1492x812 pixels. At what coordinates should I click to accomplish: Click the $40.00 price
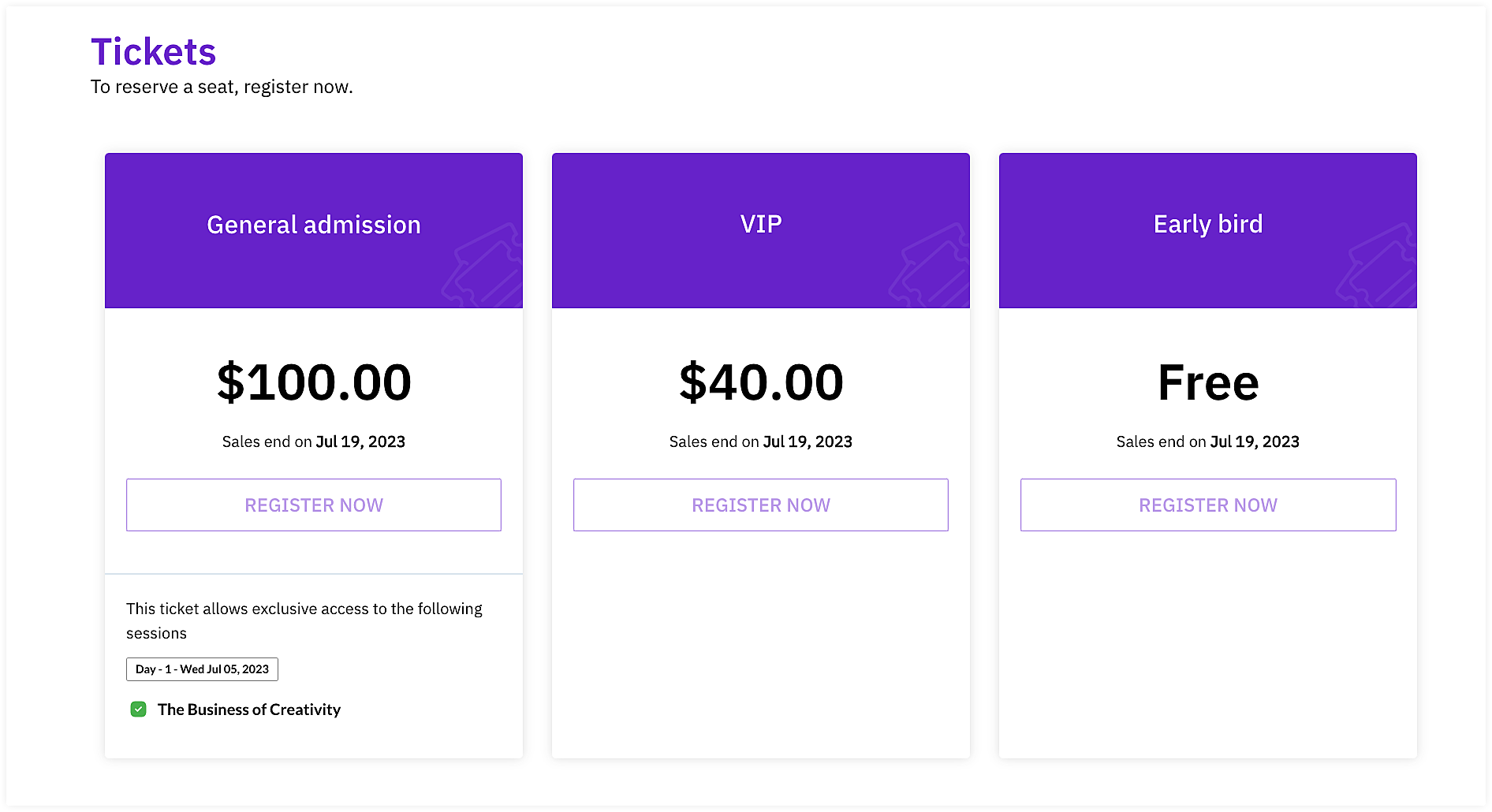761,382
